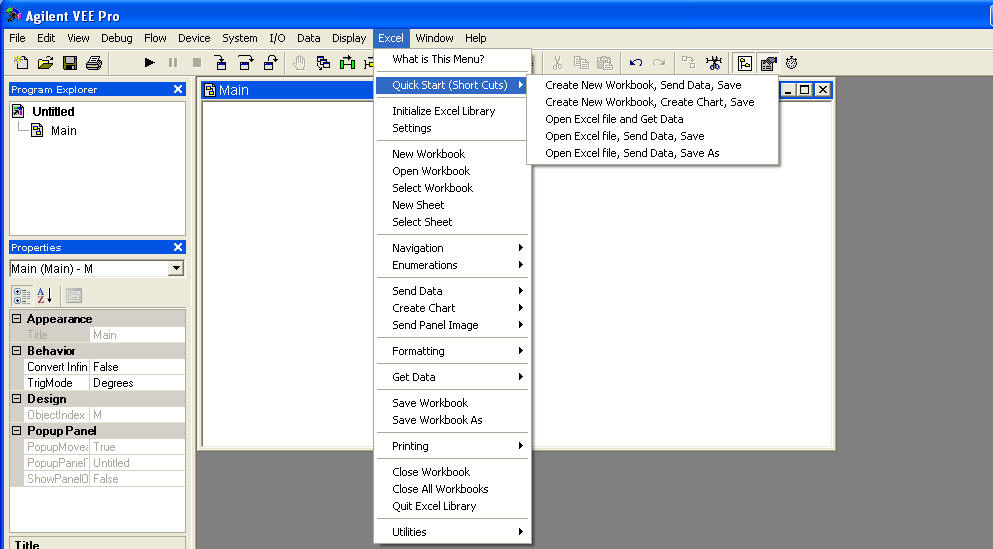The height and width of the screenshot is (549, 993).
Task: Click the Run program play button
Action: (x=150, y=63)
